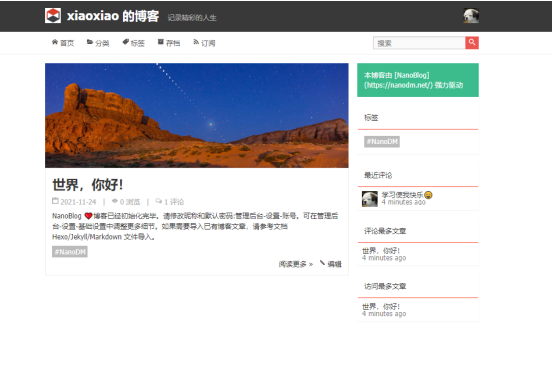The height and width of the screenshot is (373, 553).
Task: Open 世界，你好! under 评论最多文章
Action: [381, 251]
